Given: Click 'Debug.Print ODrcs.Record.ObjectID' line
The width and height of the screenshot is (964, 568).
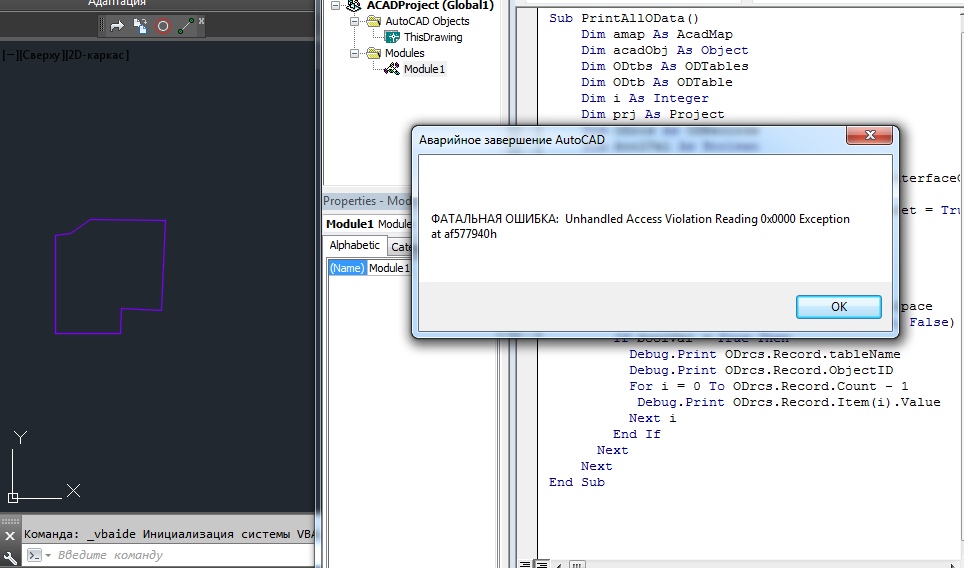Looking at the screenshot, I should [x=761, y=370].
